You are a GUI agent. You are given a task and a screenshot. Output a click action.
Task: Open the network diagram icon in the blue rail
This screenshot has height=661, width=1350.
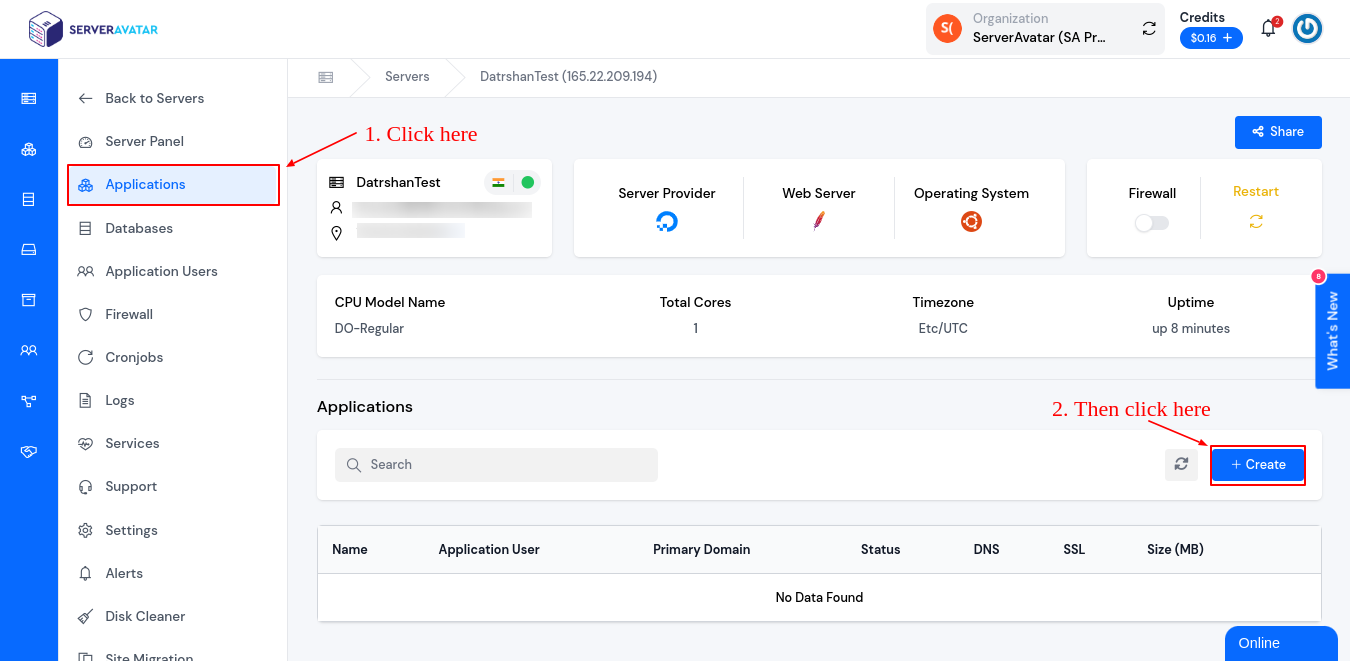[x=29, y=401]
